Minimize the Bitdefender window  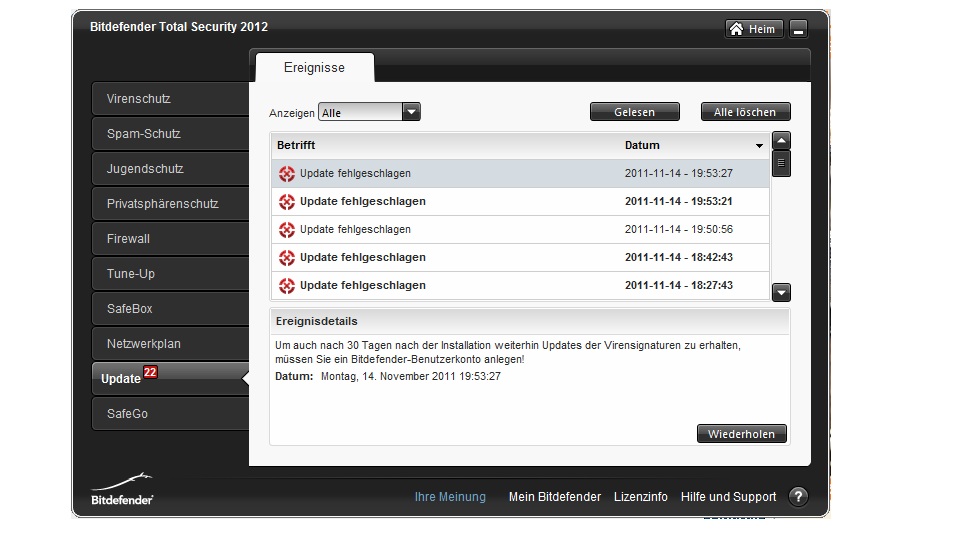798,29
